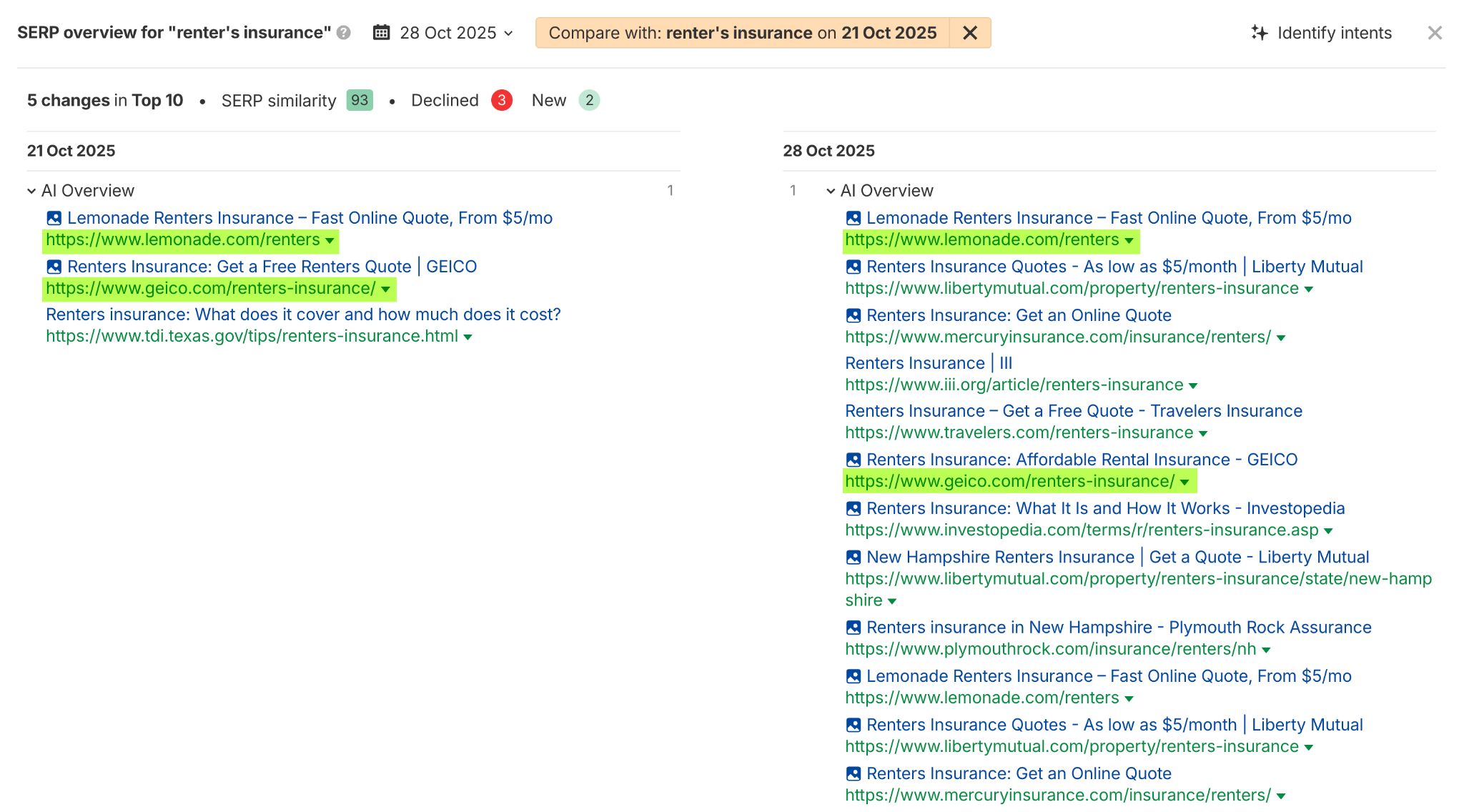Image resolution: width=1464 pixels, height=812 pixels.
Task: Click the calendar icon beside the date
Action: [383, 32]
